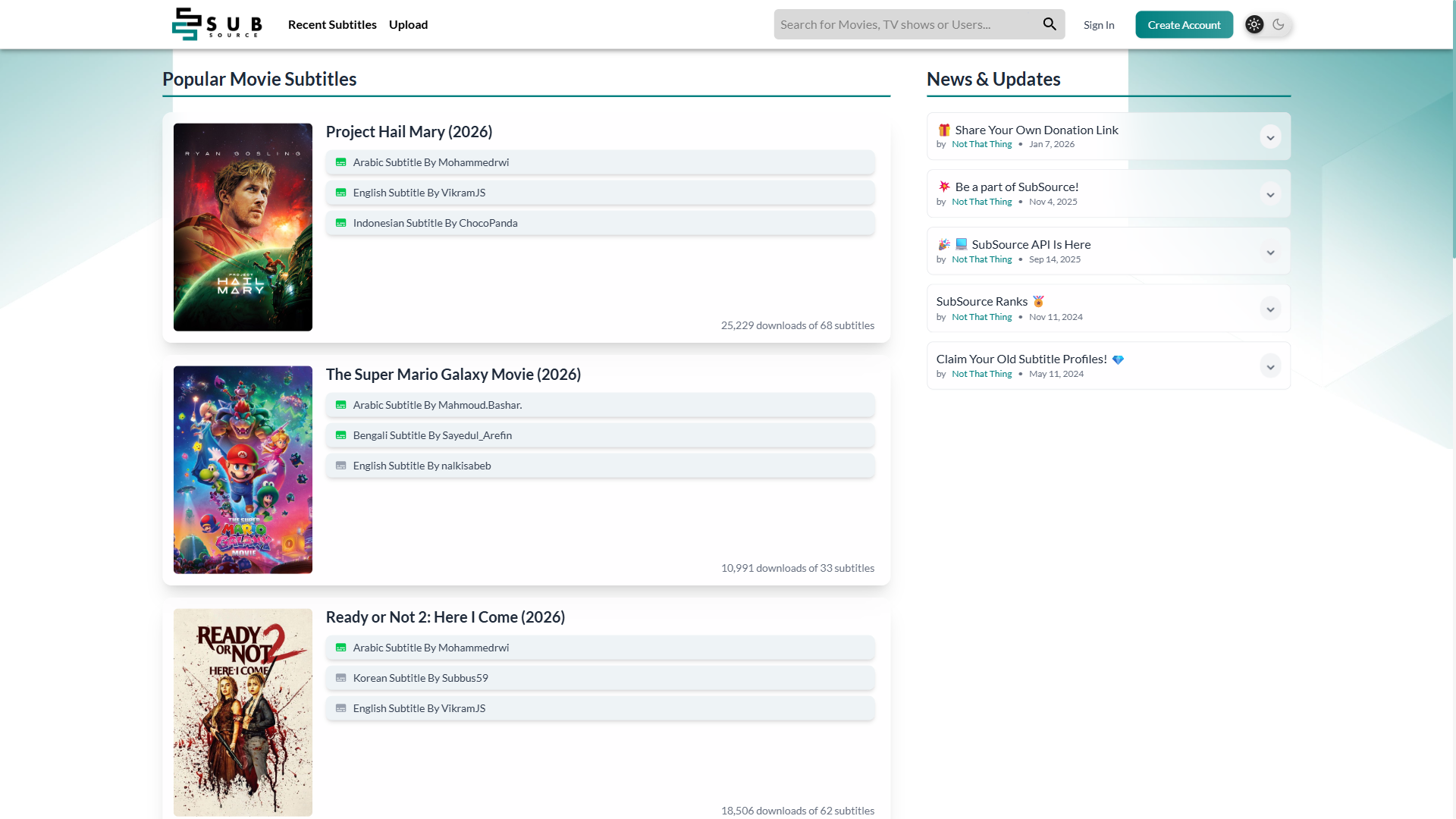Click subtitle icon for Arabic Subtitle By Mohammedrwi in Project Hail Mary
This screenshot has width=1456, height=819.
tap(341, 162)
